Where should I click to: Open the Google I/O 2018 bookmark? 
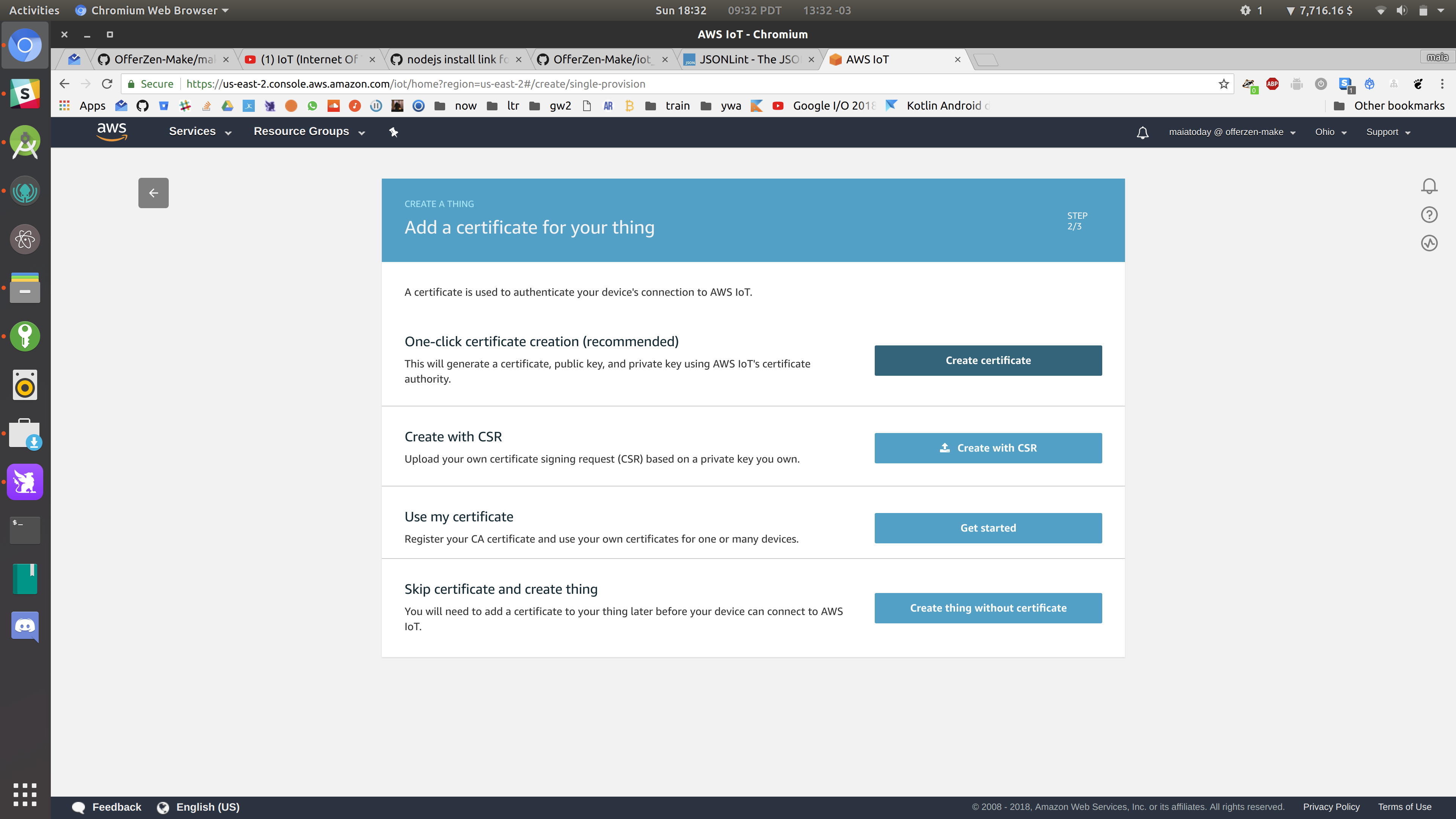824,106
